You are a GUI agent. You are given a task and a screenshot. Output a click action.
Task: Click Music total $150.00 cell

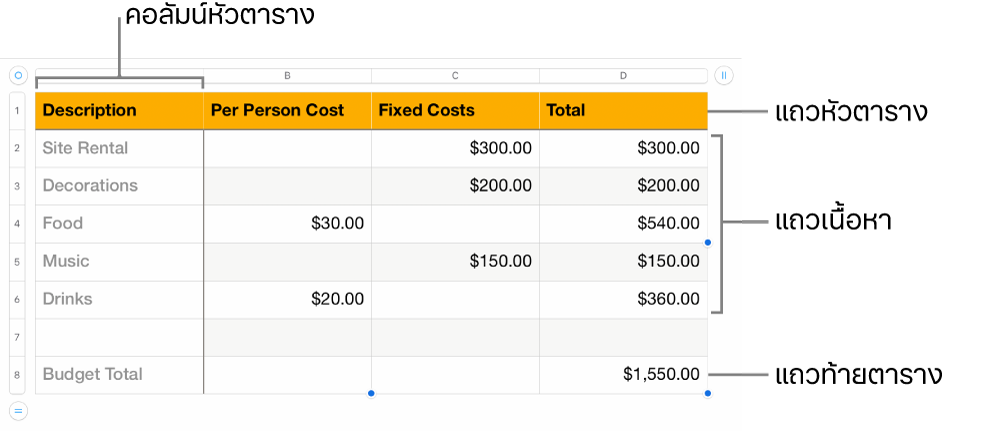[x=624, y=262]
